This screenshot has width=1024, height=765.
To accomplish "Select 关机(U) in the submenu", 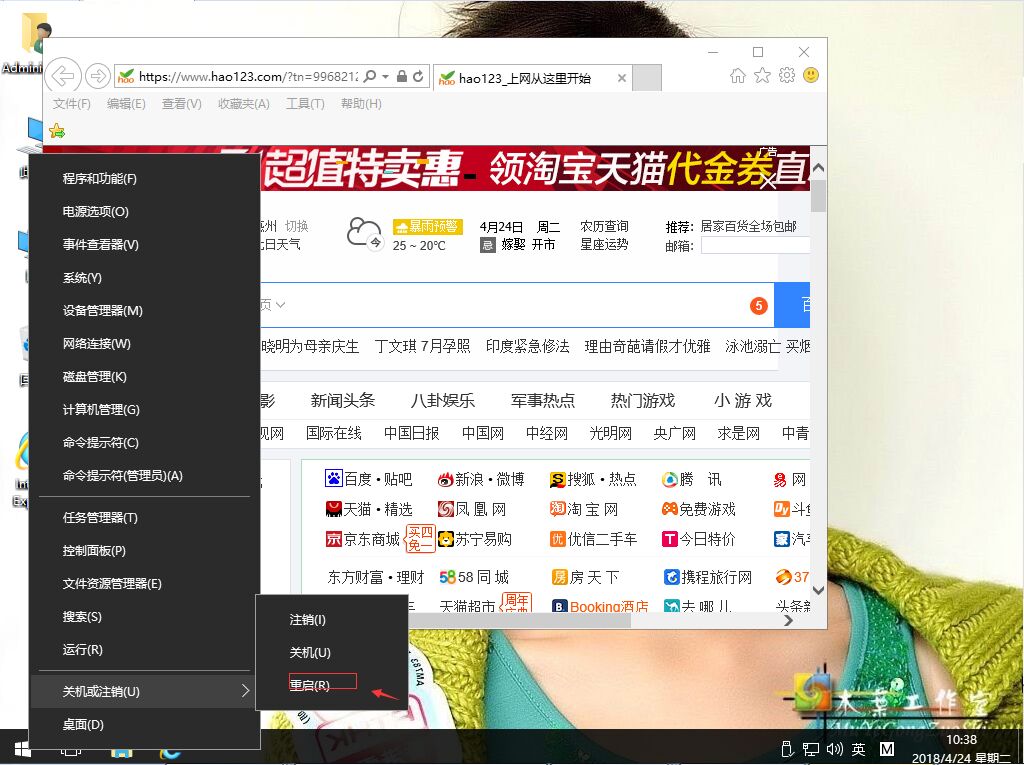I will (332, 653).
